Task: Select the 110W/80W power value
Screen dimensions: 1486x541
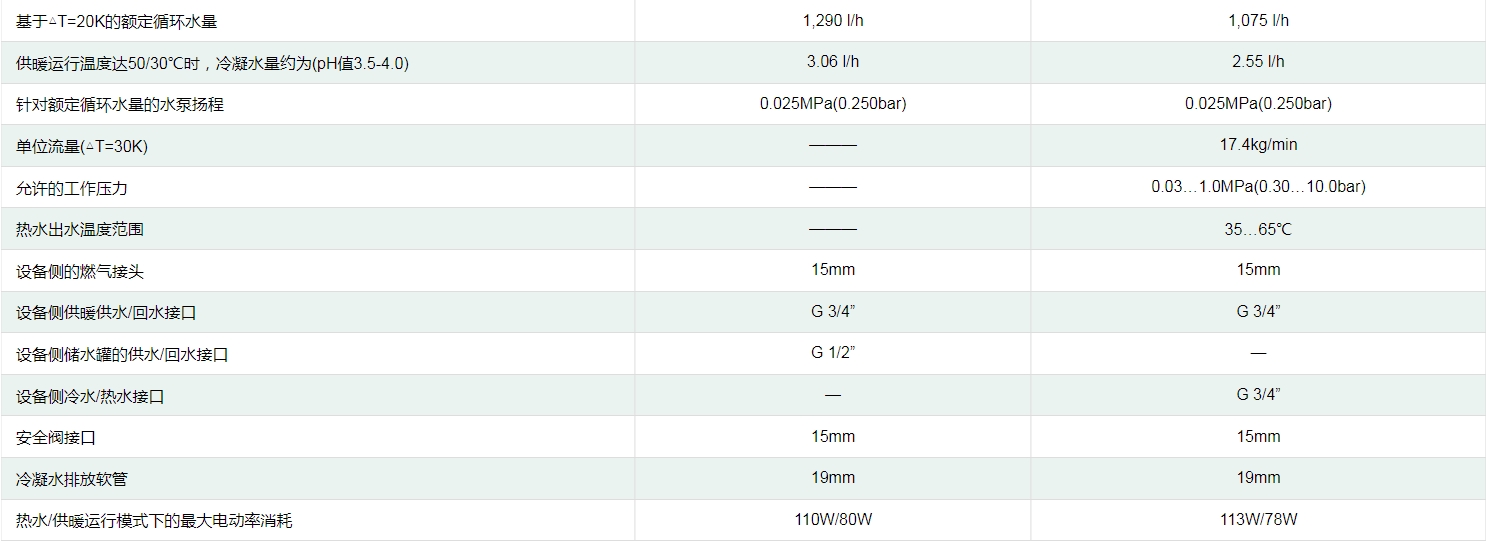Action: pos(833,519)
